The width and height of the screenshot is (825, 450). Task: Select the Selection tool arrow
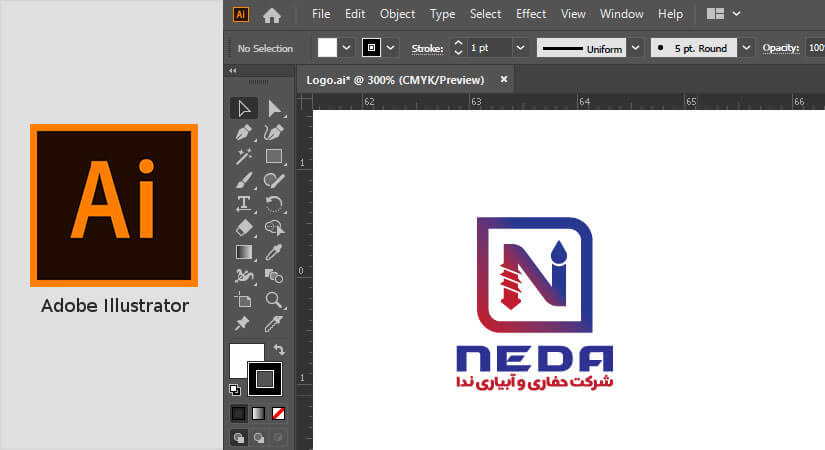pyautogui.click(x=244, y=108)
